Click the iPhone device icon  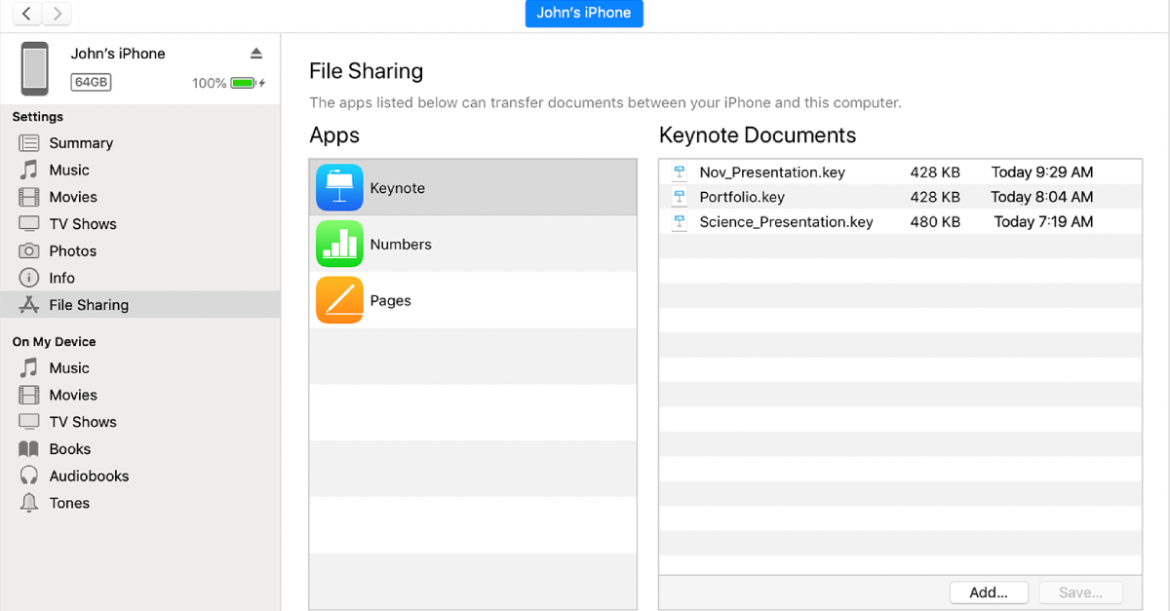pos(35,68)
